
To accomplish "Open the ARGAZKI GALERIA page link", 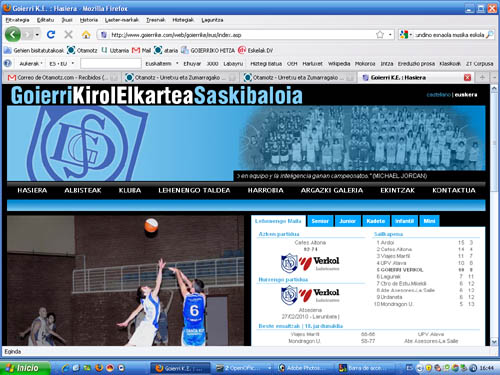I will pyautogui.click(x=332, y=190).
